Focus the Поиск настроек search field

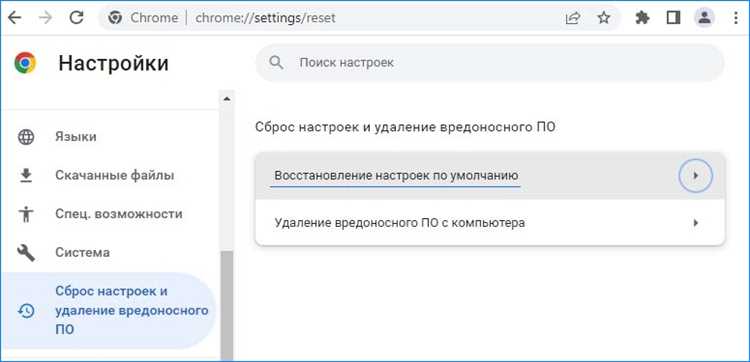490,63
